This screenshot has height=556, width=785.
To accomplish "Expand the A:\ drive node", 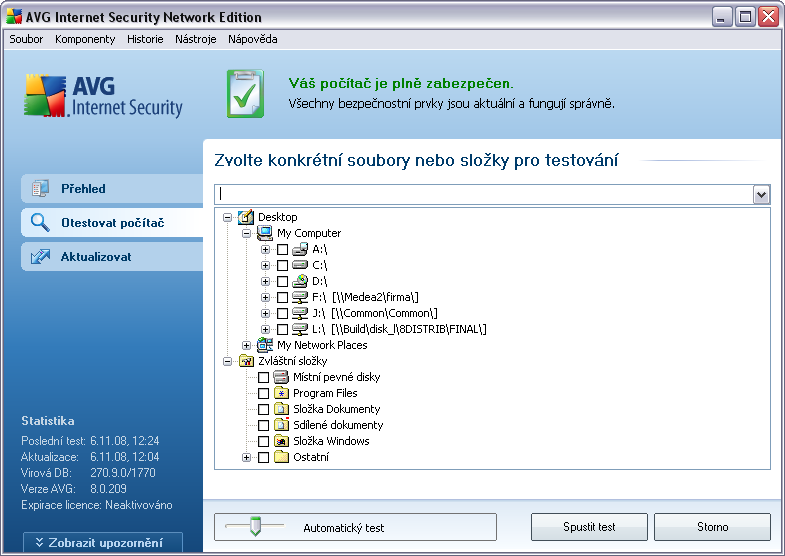I will (265, 249).
